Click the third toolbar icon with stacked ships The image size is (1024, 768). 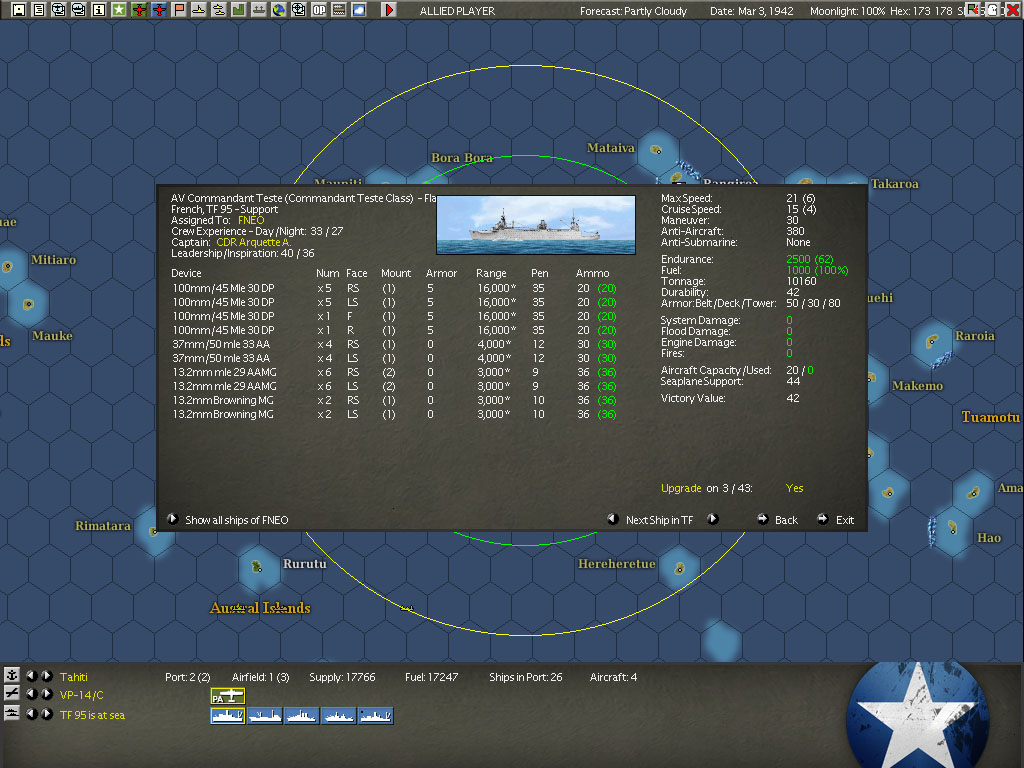tap(58, 10)
